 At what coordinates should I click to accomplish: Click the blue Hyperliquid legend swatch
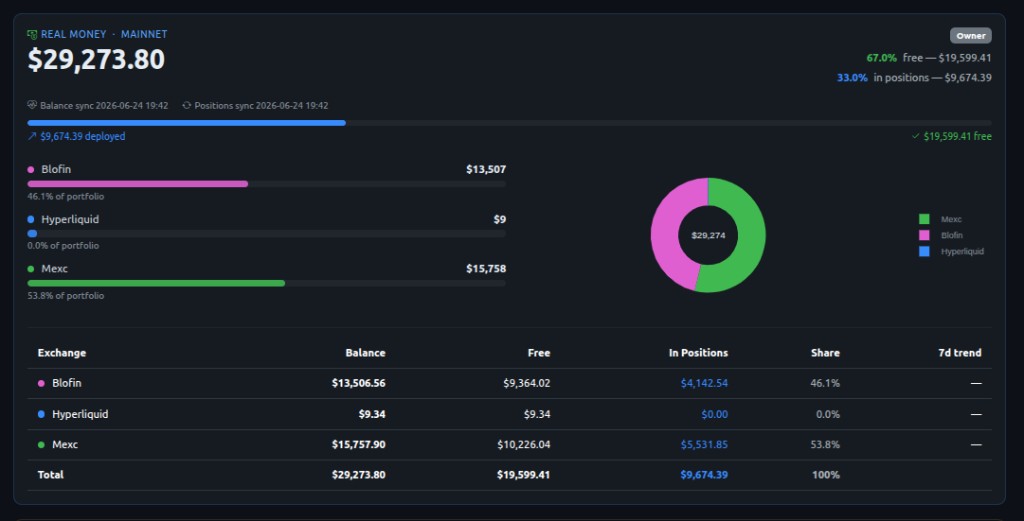[924, 251]
